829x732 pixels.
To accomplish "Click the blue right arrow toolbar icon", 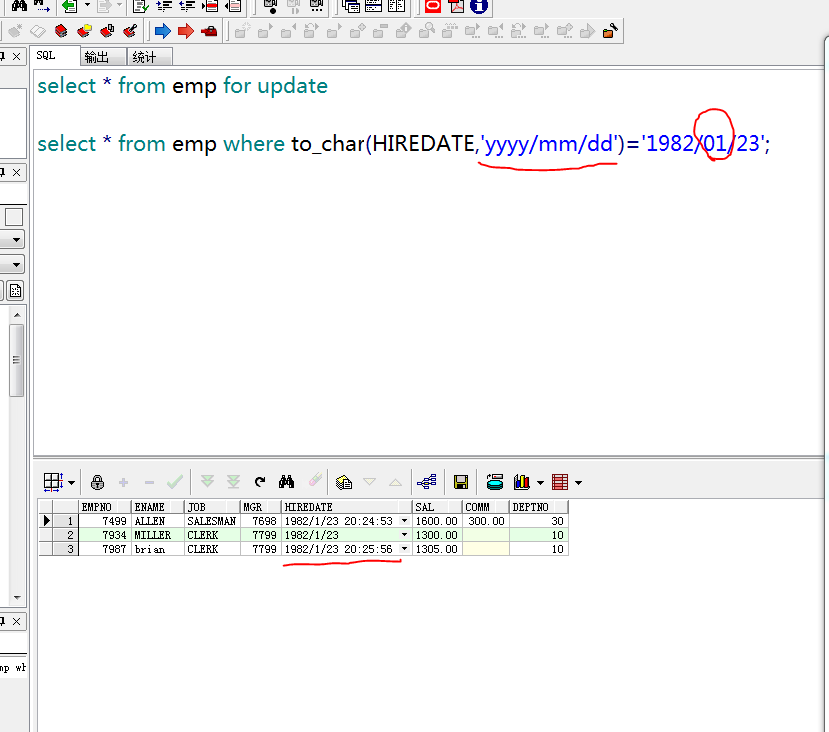I will click(x=163, y=31).
